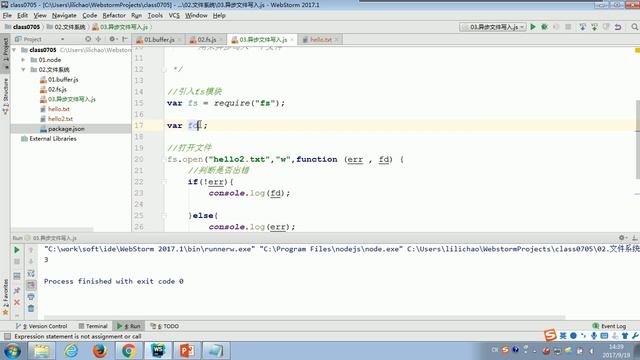Close the Run tab with the red X
Image resolution: width=640 pixels, height=360 pixels.
click(x=17, y=302)
